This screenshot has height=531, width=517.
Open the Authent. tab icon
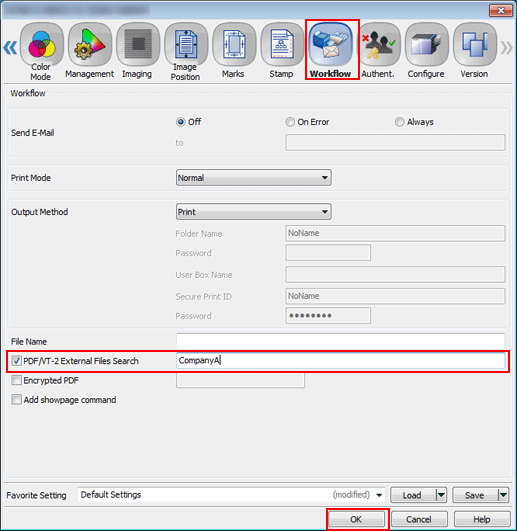point(379,45)
